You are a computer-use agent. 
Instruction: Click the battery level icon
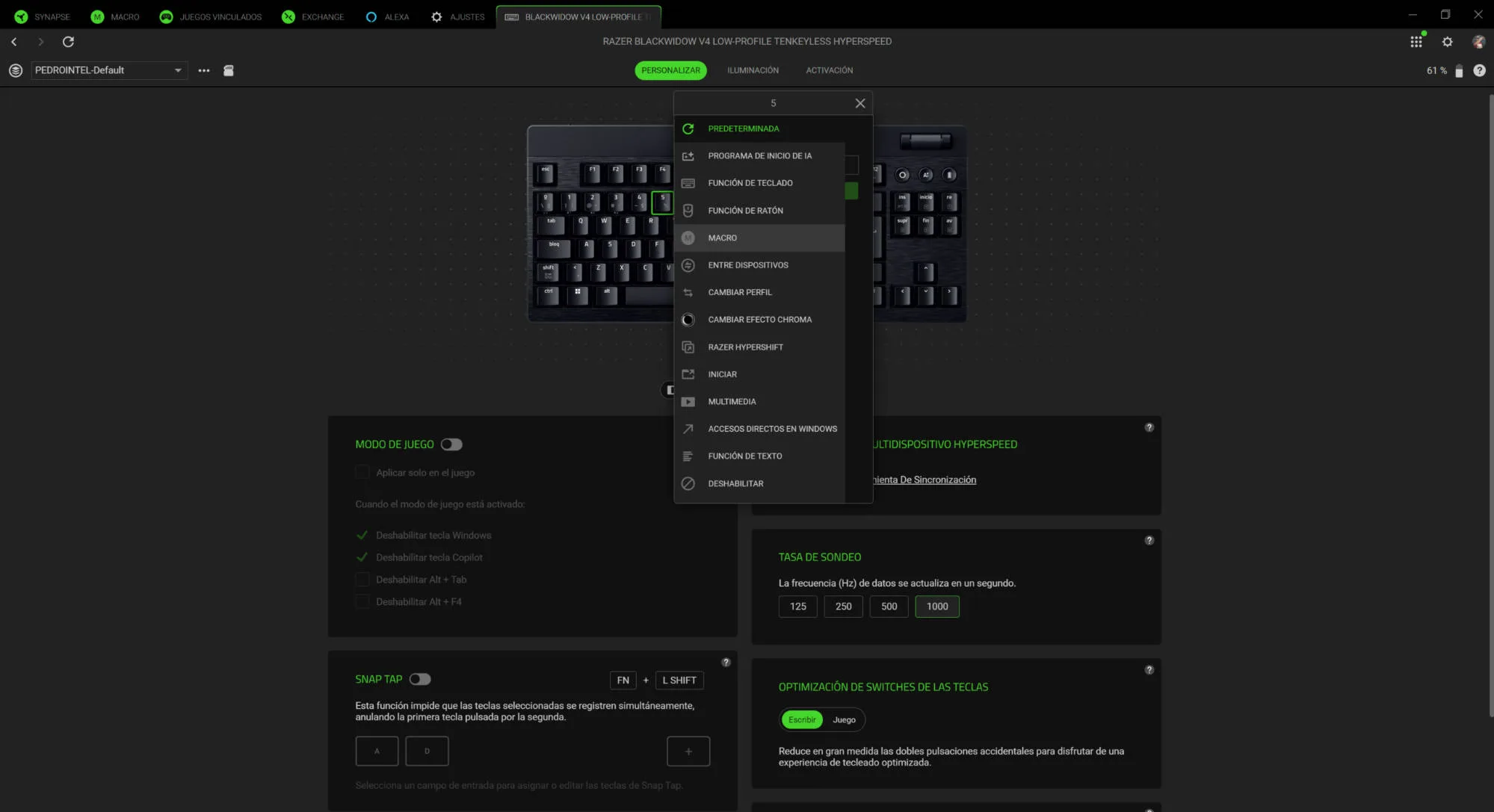click(1459, 70)
